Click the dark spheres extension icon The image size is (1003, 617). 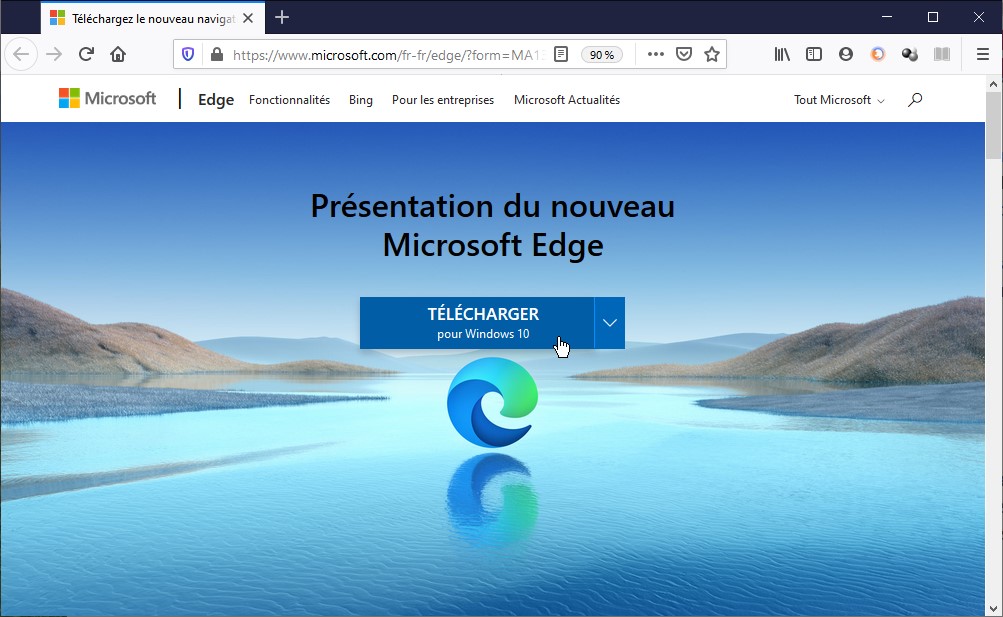click(910, 54)
